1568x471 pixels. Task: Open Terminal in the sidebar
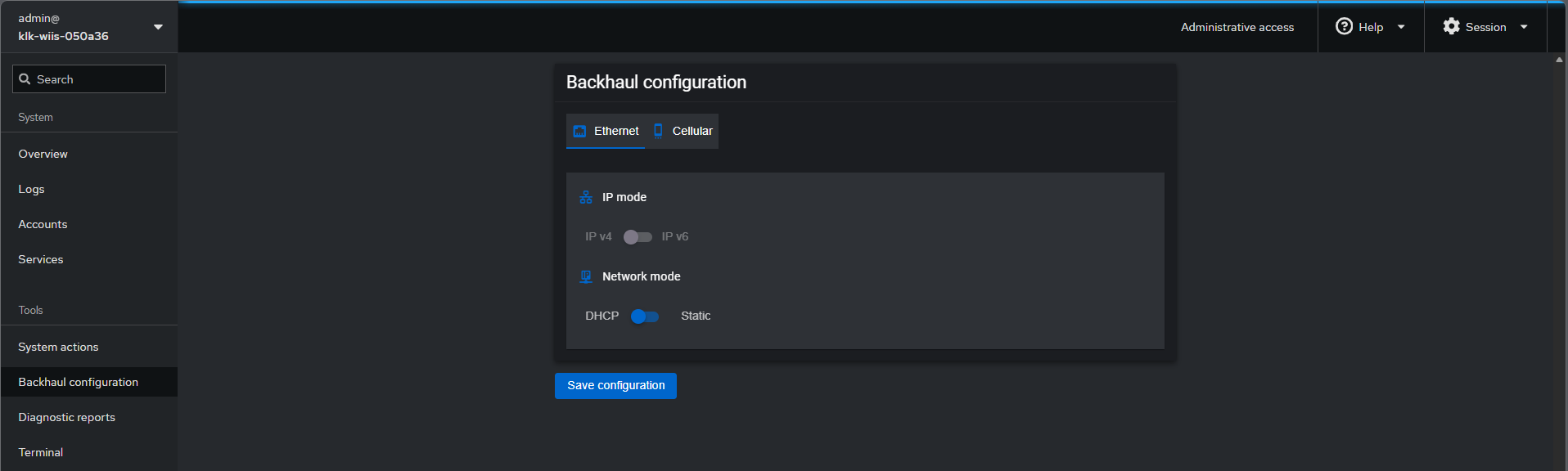[89, 452]
